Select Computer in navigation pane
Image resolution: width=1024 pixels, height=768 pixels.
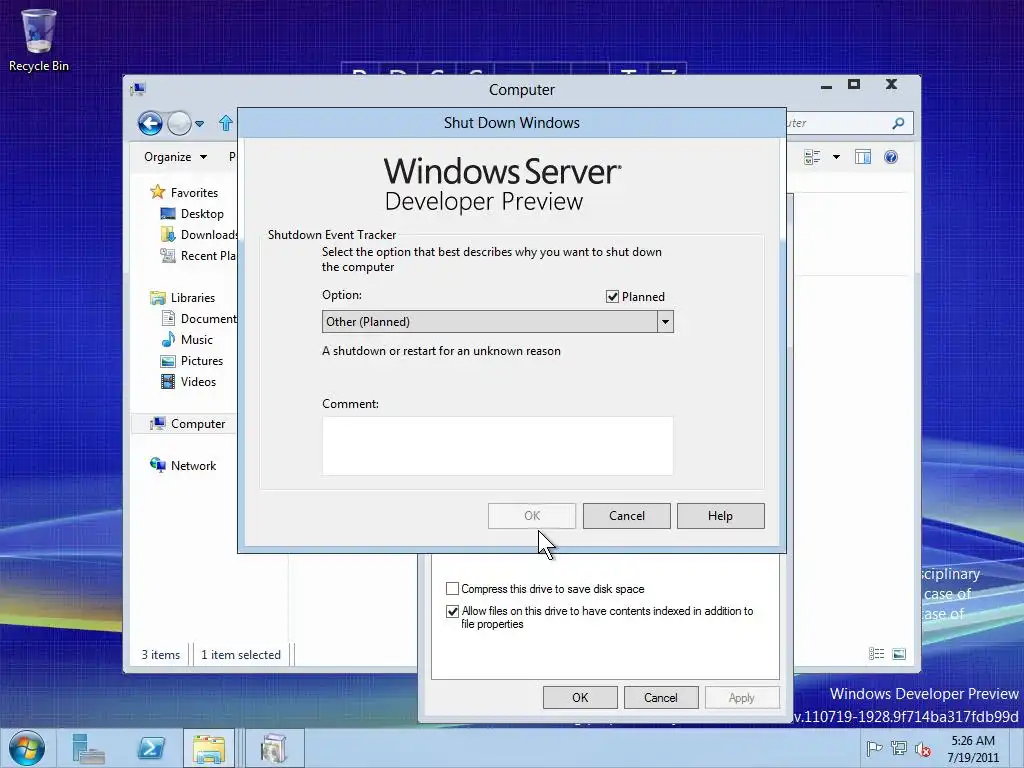(x=184, y=424)
